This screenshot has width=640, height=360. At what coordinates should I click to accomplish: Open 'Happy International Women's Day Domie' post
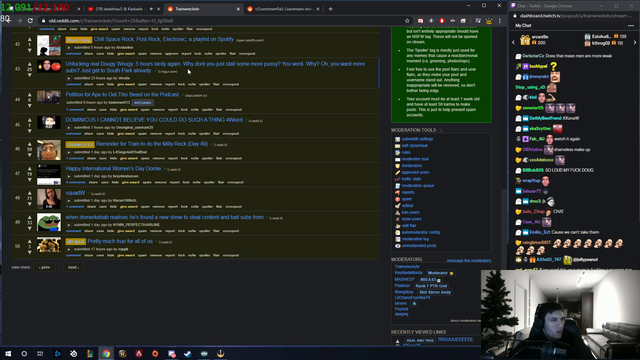coord(113,168)
